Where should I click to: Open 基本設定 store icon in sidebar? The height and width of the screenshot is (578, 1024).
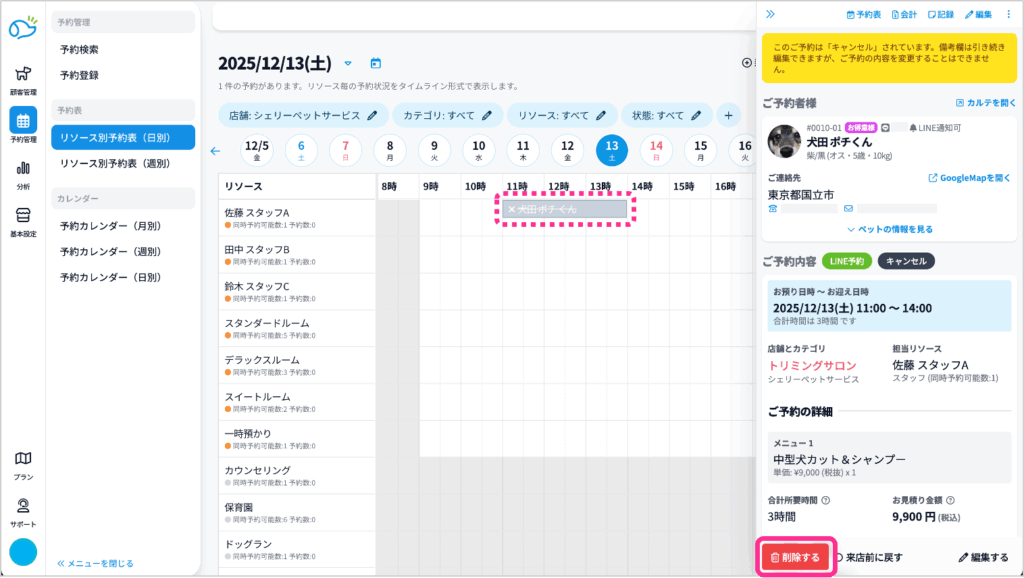[22, 221]
